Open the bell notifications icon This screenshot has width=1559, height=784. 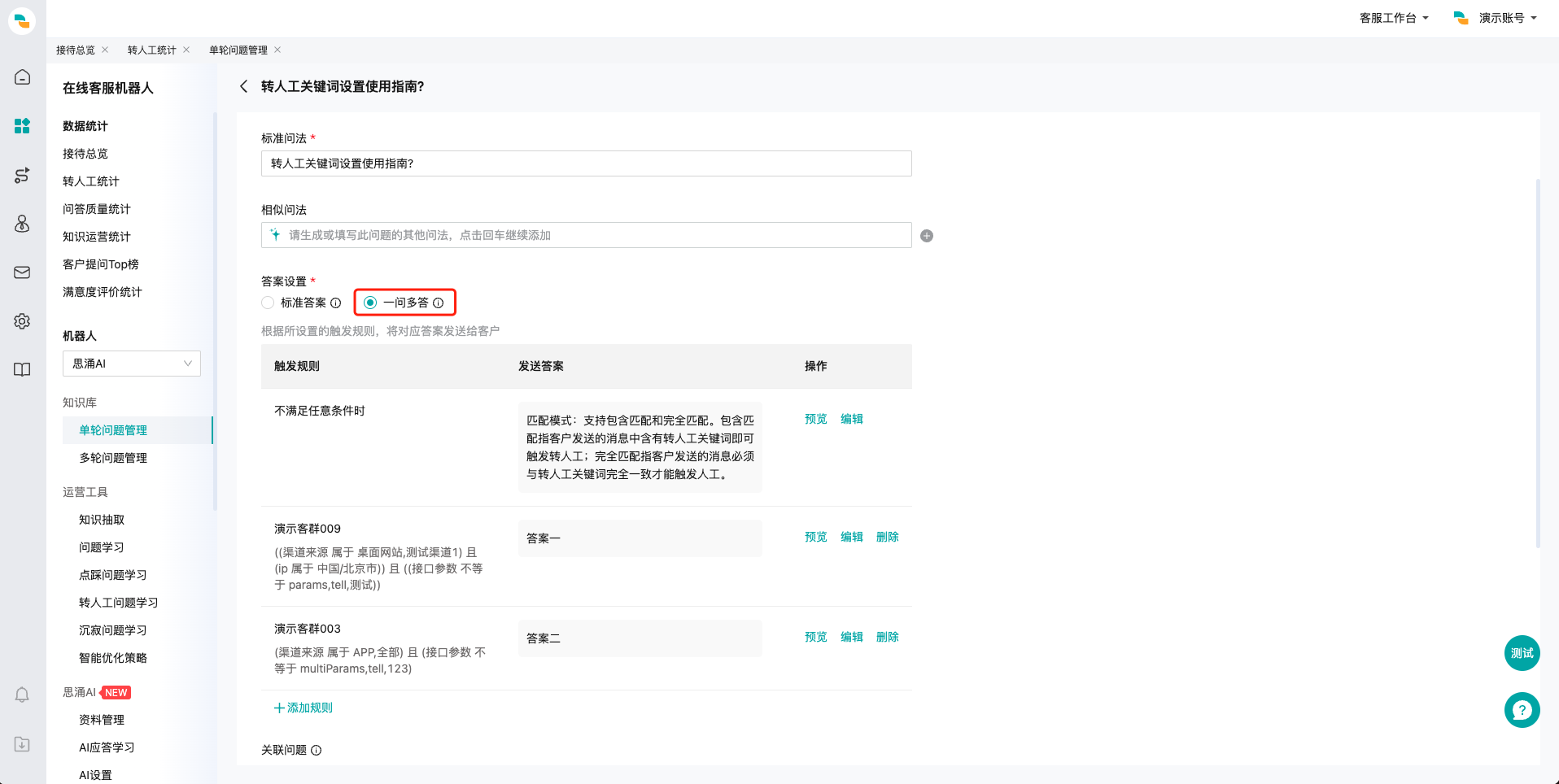click(x=22, y=695)
